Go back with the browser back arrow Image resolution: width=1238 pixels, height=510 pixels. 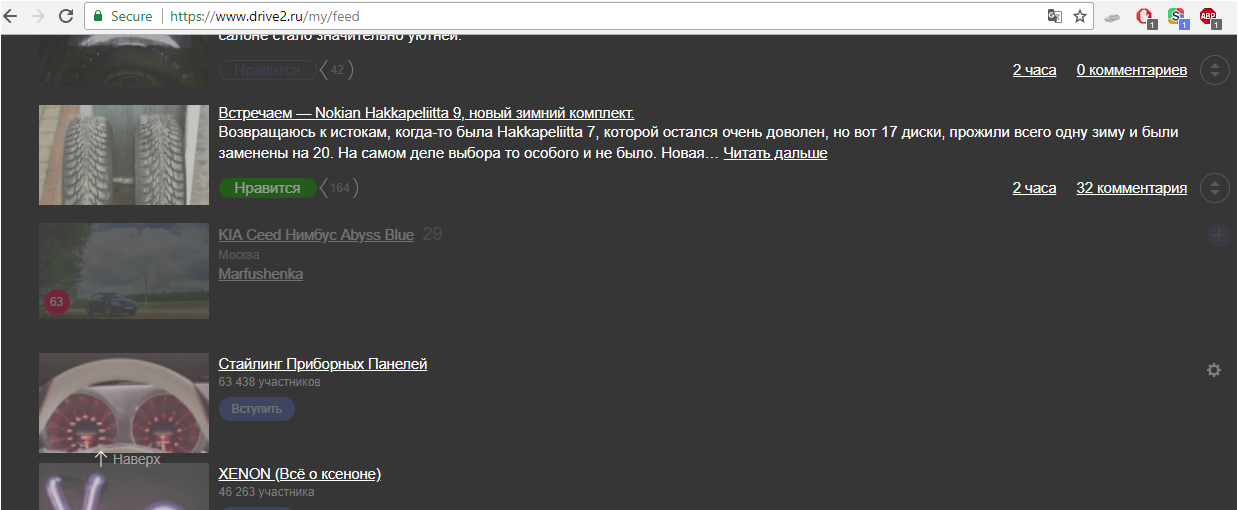(12, 16)
